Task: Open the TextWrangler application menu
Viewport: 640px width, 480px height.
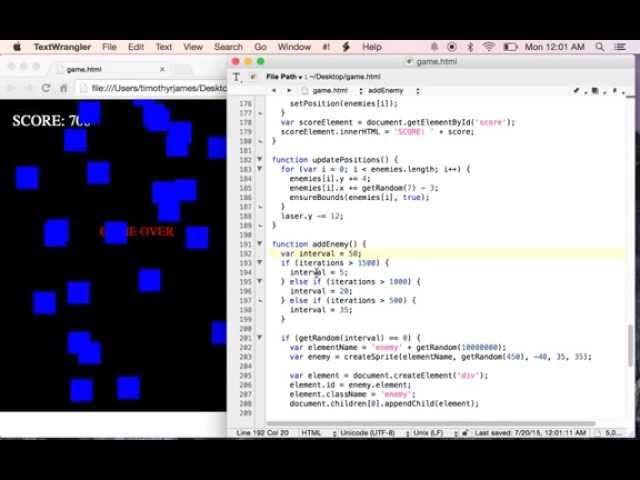Action: [62, 47]
